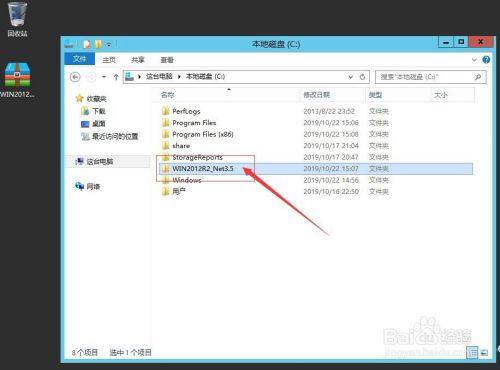Open the Help question mark icon

click(x=486, y=60)
